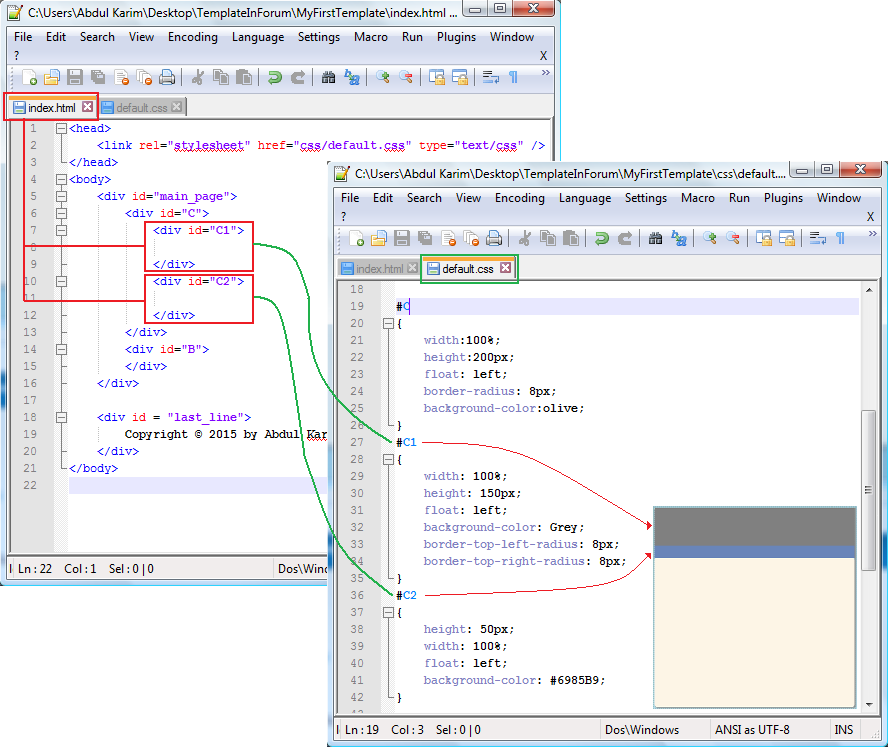Toggle Show All Characters (¶) in the back window toolbar

(x=513, y=77)
